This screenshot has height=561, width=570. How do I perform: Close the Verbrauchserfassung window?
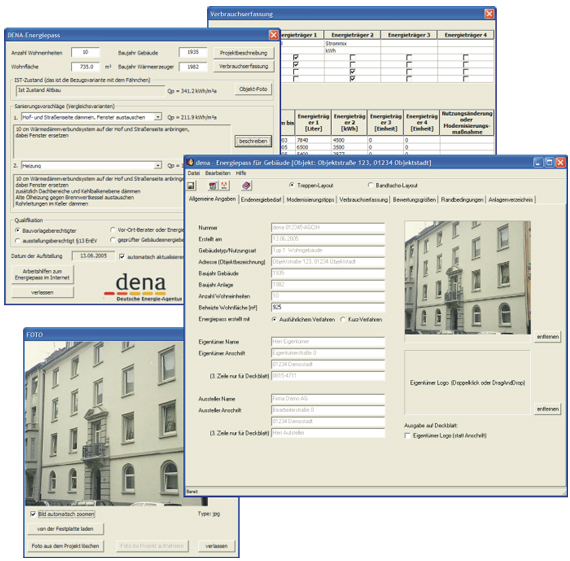pyautogui.click(x=489, y=14)
